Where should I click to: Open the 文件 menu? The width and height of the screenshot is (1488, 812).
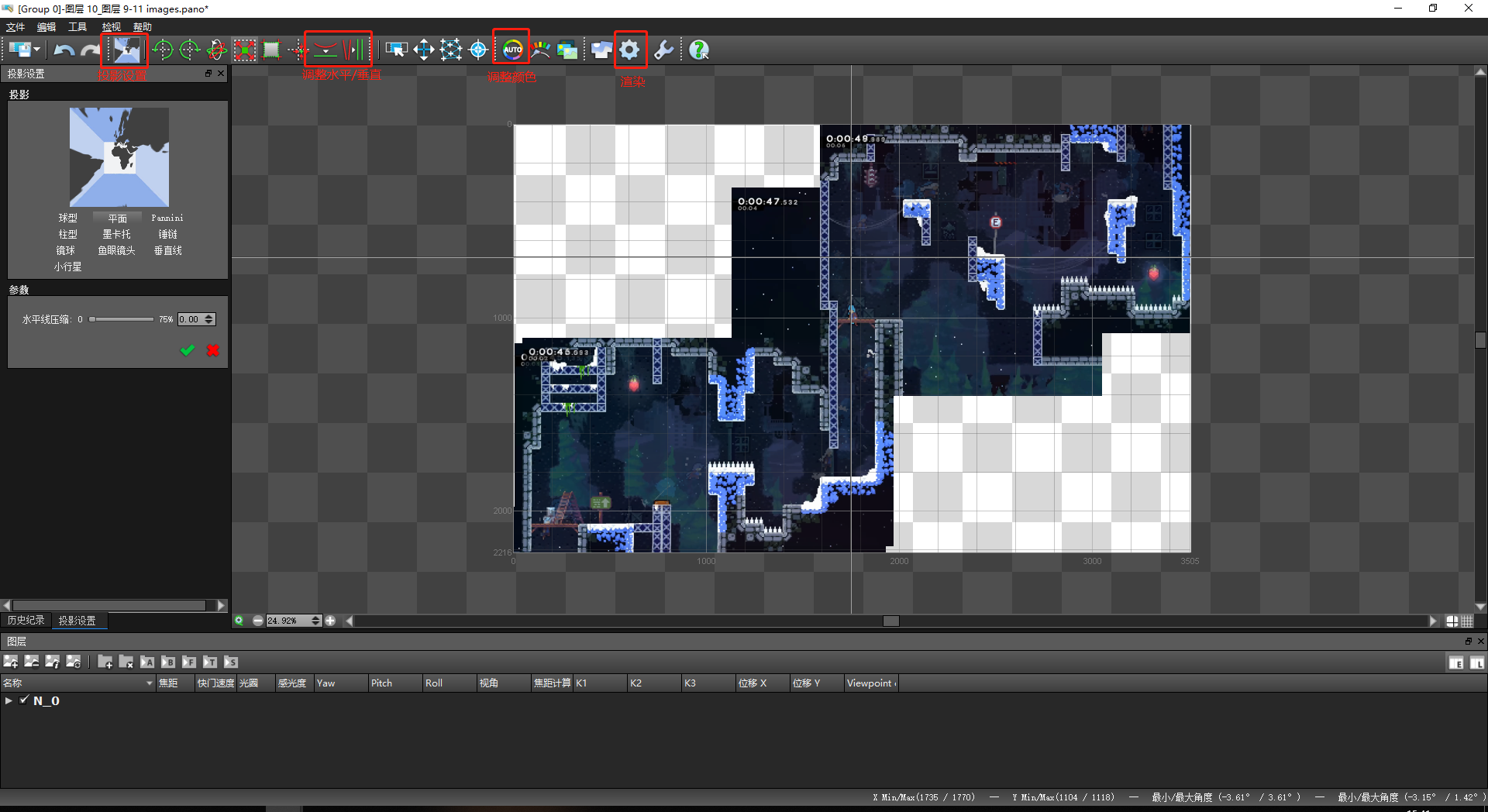(x=15, y=27)
